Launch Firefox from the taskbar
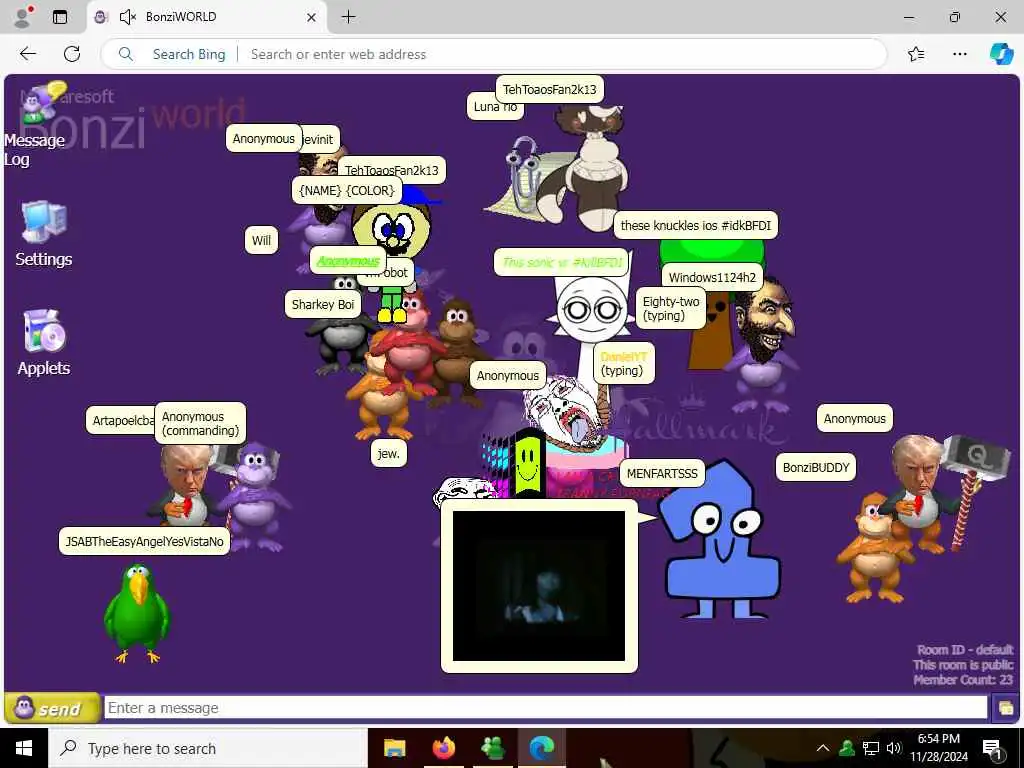 [x=443, y=748]
